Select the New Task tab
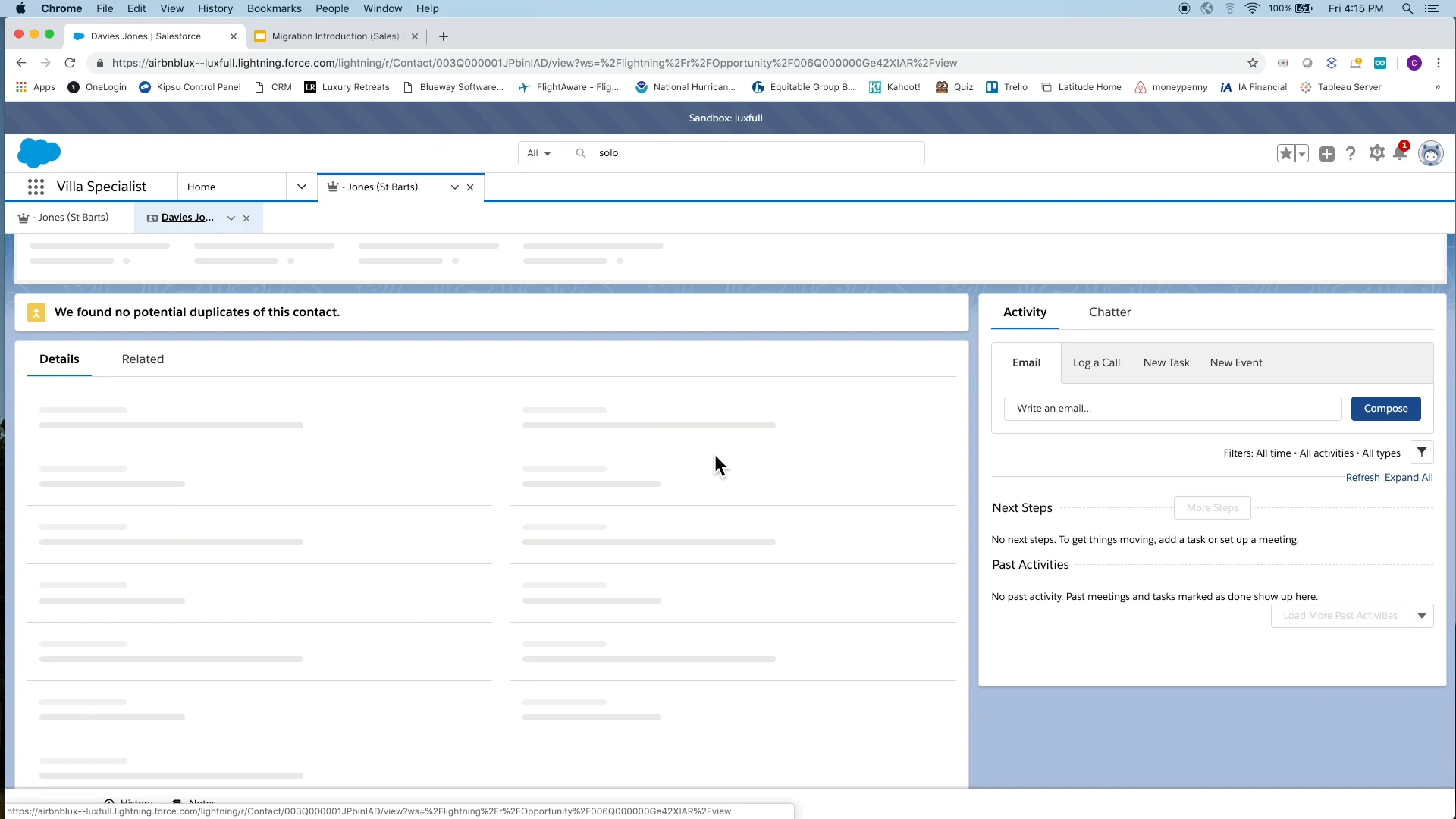Viewport: 1456px width, 819px height. tap(1166, 363)
